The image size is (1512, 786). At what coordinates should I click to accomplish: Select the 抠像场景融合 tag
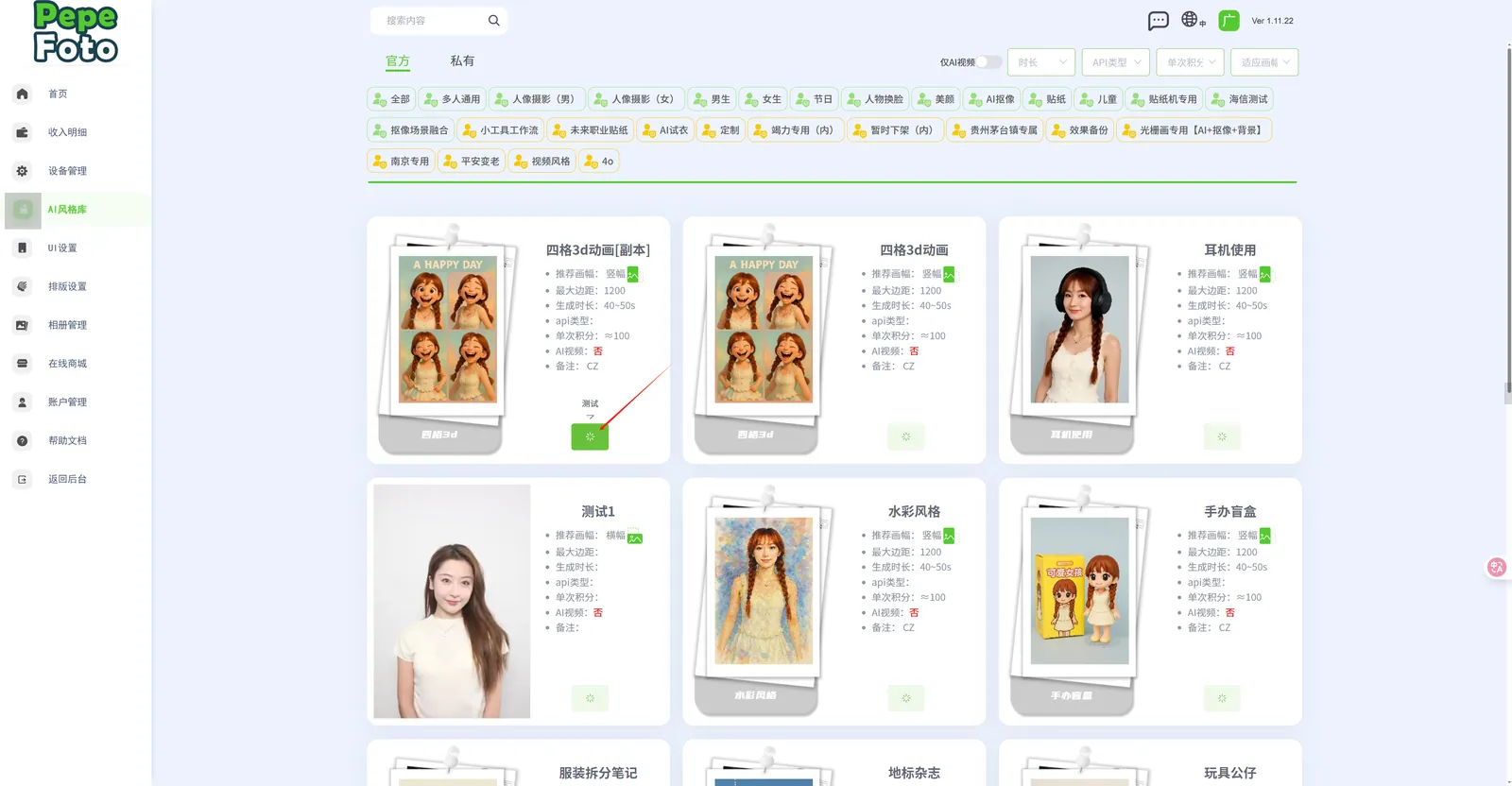pyautogui.click(x=410, y=130)
